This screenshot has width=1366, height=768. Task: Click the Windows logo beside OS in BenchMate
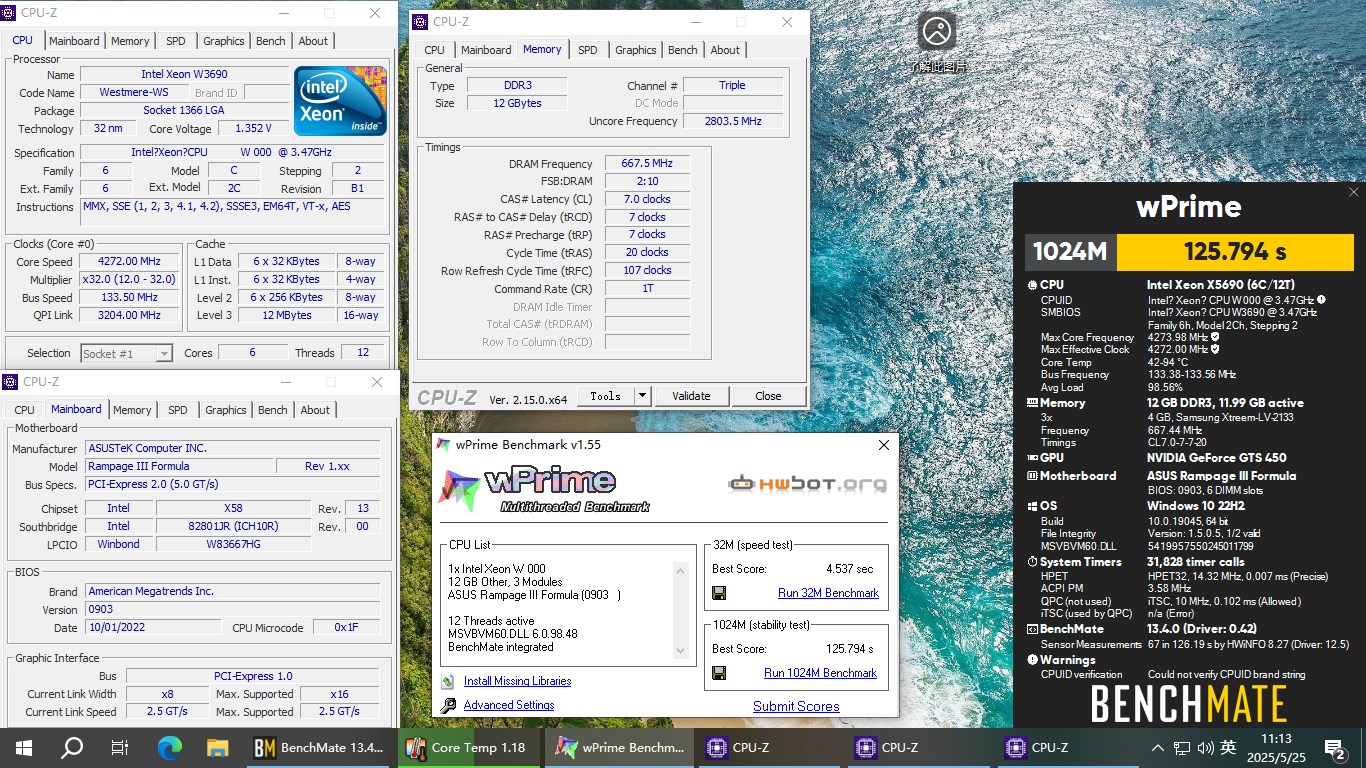click(x=1033, y=506)
